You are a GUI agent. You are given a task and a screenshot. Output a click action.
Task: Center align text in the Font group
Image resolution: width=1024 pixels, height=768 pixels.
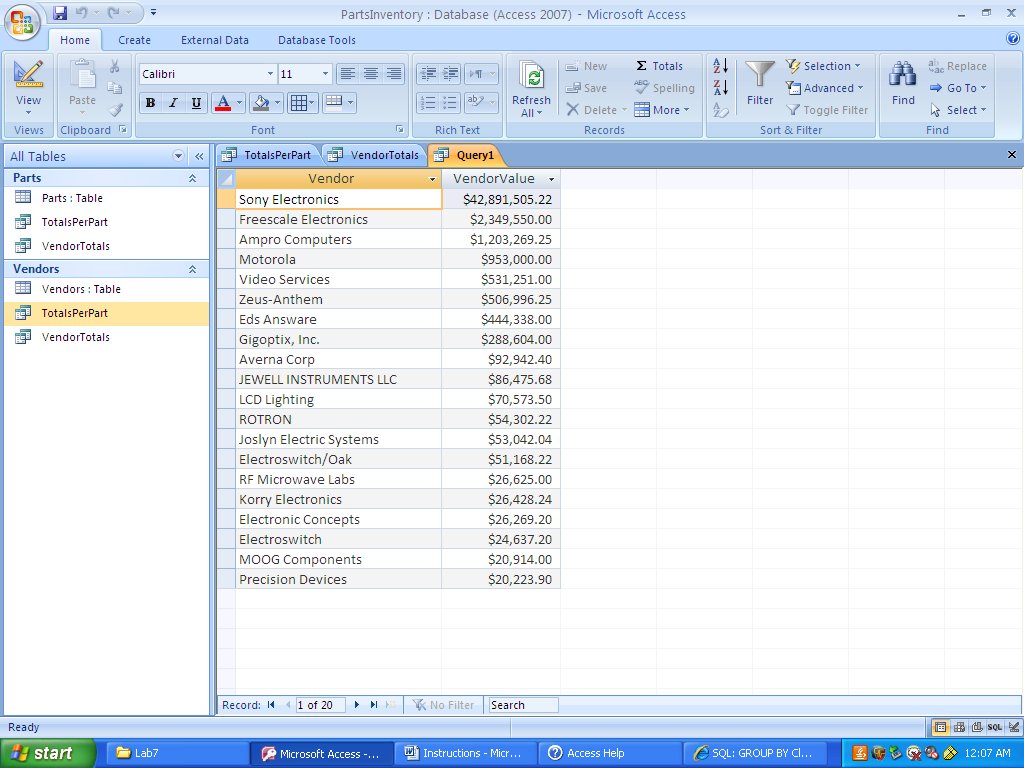[370, 74]
